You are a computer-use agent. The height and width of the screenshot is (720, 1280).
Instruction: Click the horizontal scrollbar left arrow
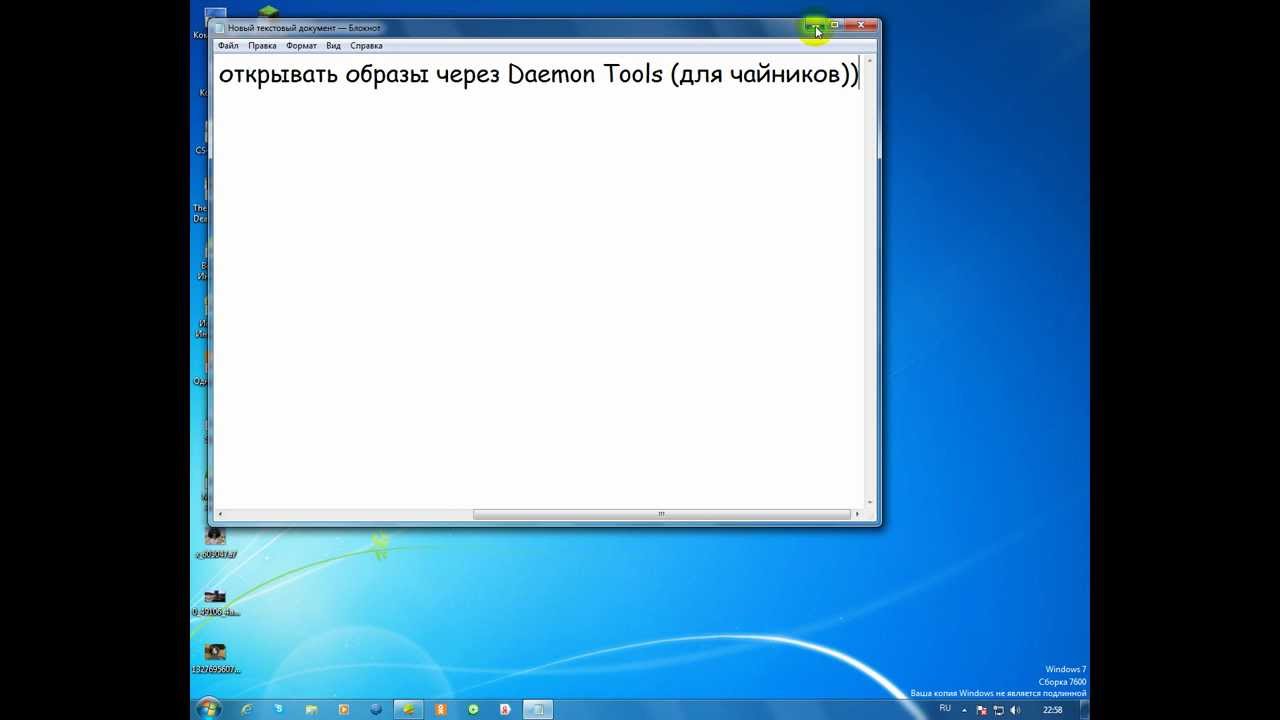click(x=220, y=514)
